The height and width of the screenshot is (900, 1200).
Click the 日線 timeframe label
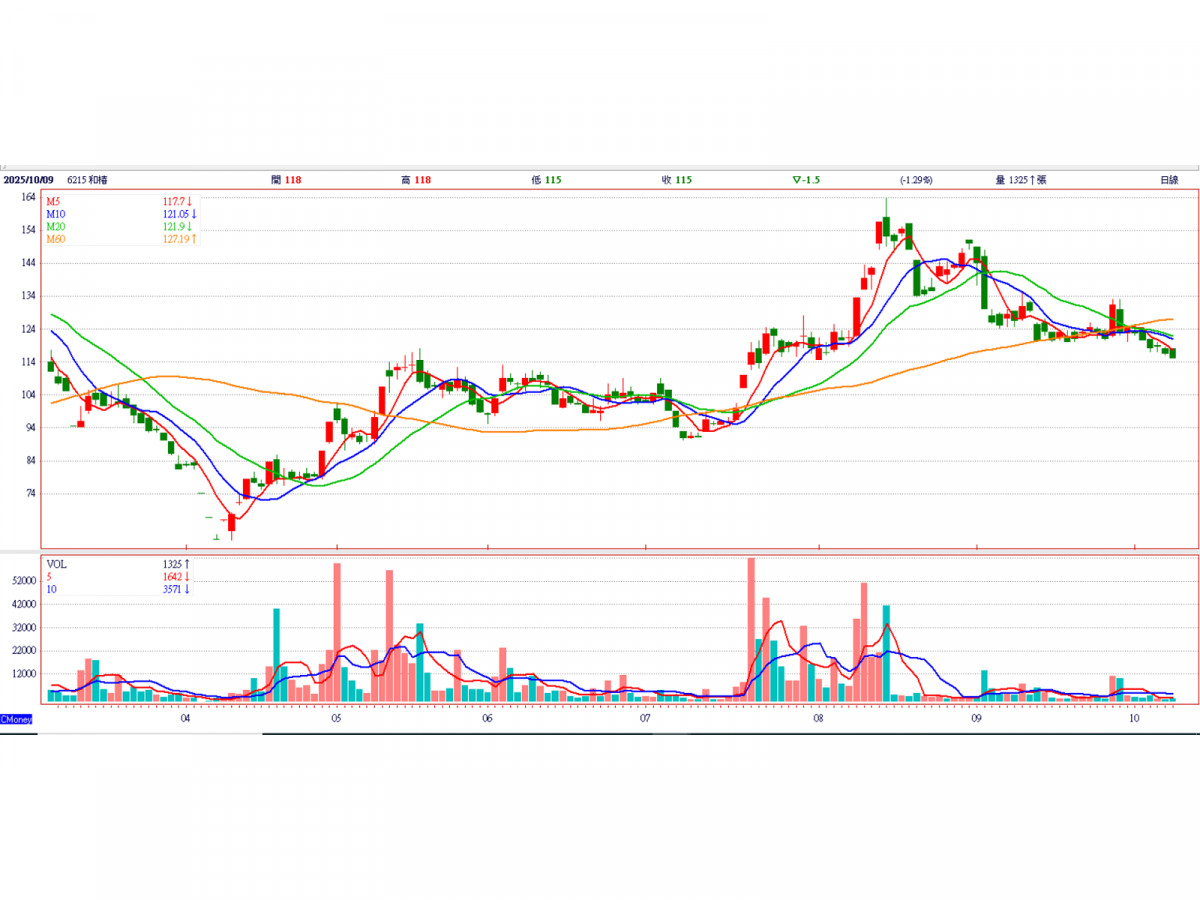[1168, 180]
